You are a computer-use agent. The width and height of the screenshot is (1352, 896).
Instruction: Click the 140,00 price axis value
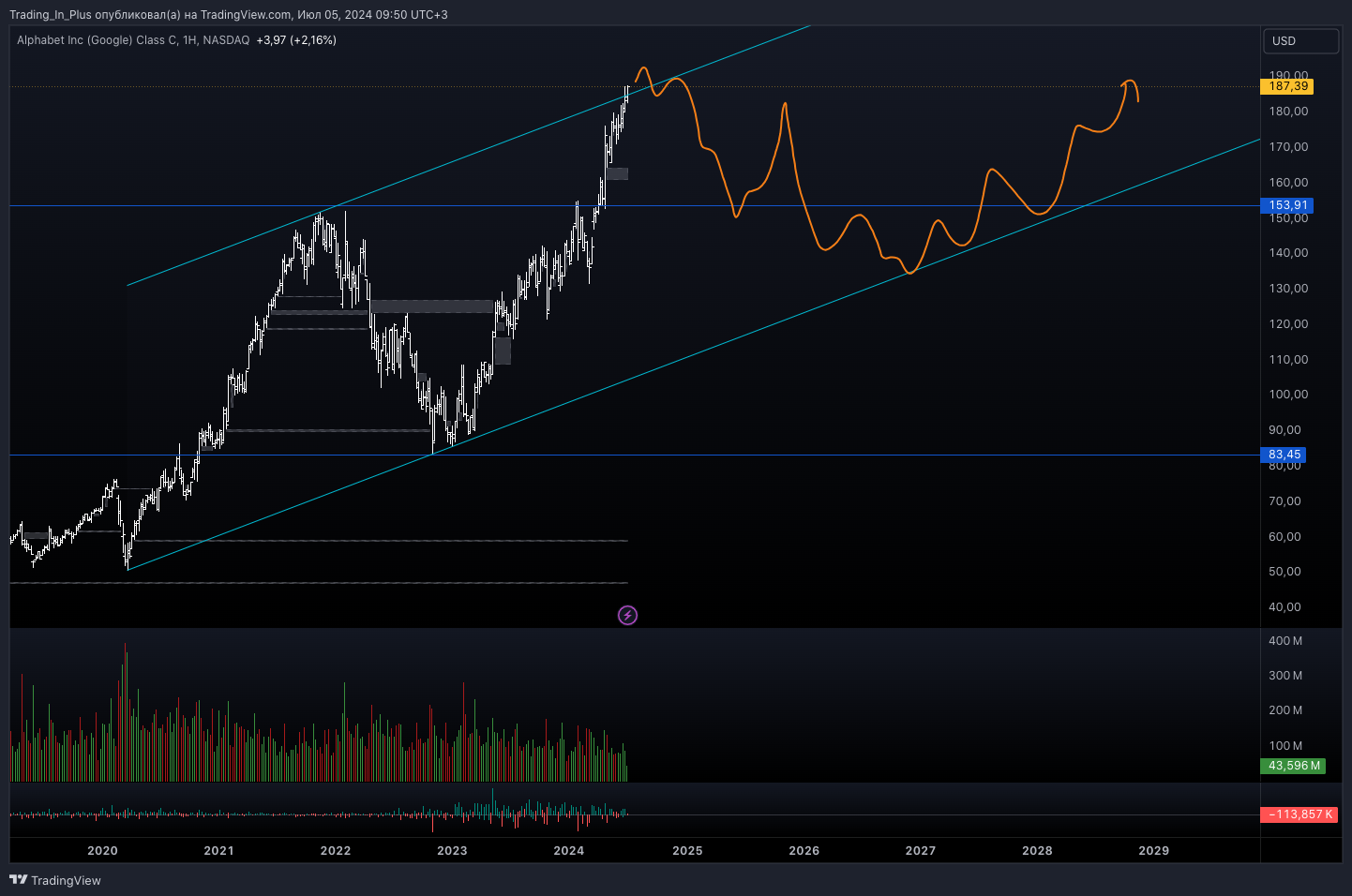[1288, 253]
